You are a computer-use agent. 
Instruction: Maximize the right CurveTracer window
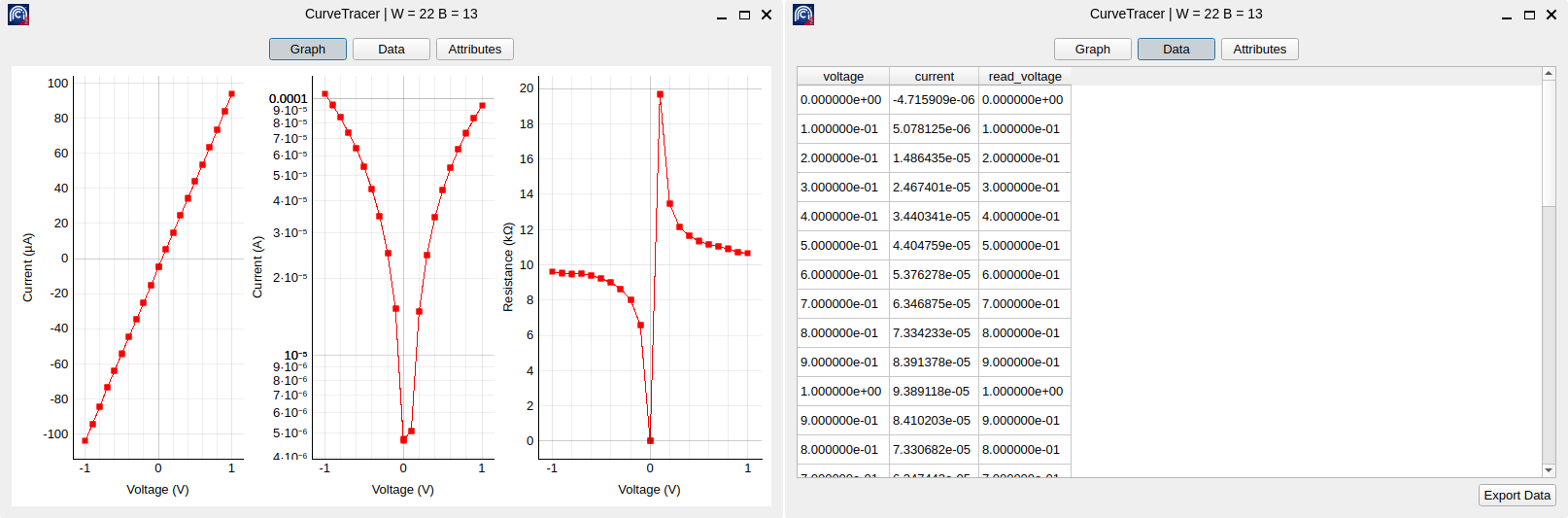tap(1529, 15)
